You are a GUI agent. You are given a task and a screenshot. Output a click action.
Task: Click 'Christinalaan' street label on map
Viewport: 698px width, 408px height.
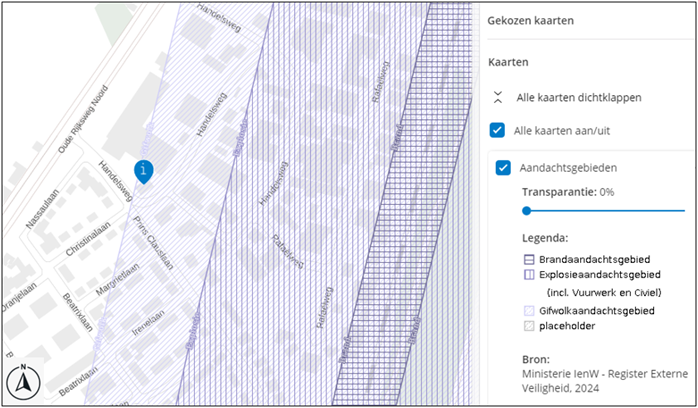pos(88,240)
